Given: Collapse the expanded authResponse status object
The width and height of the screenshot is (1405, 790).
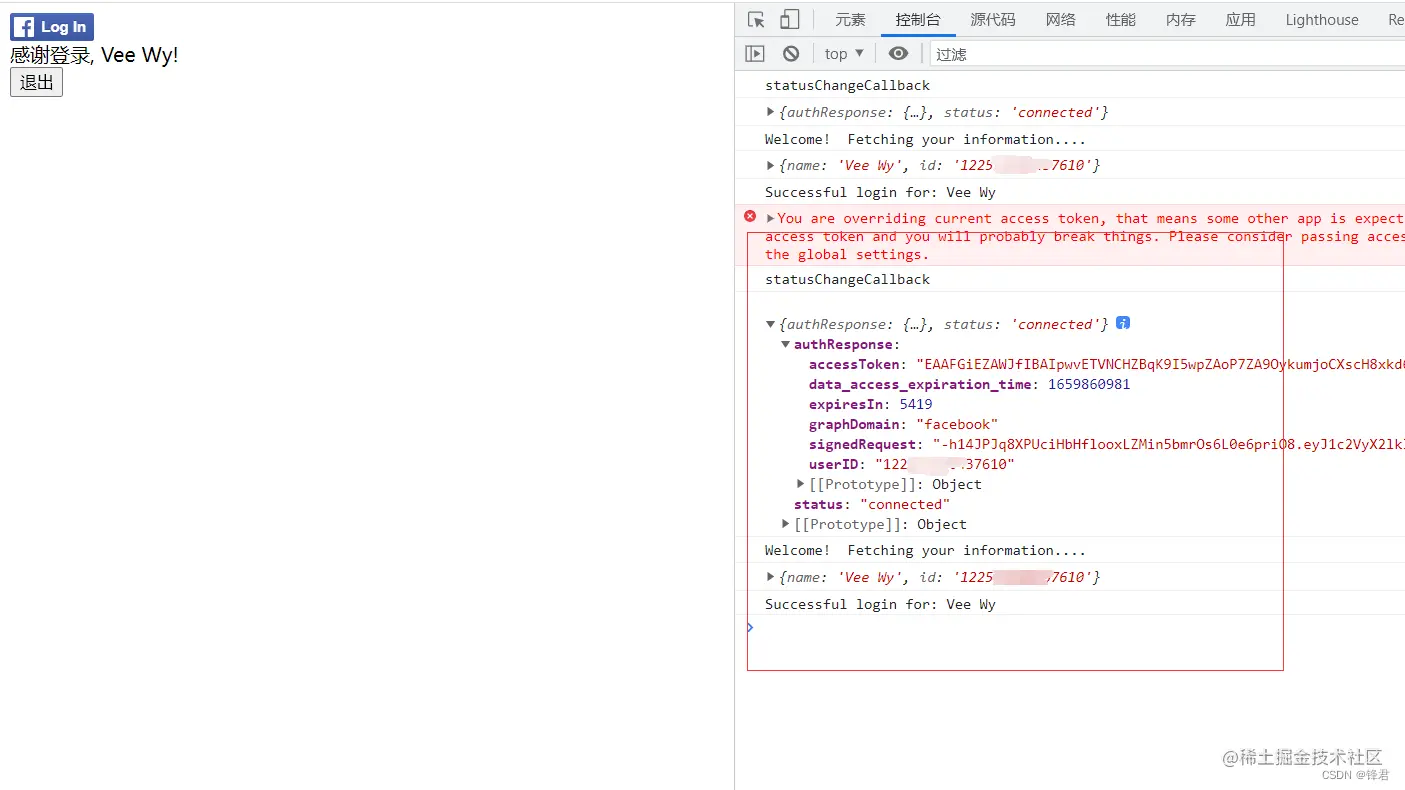Looking at the screenshot, I should pos(770,324).
